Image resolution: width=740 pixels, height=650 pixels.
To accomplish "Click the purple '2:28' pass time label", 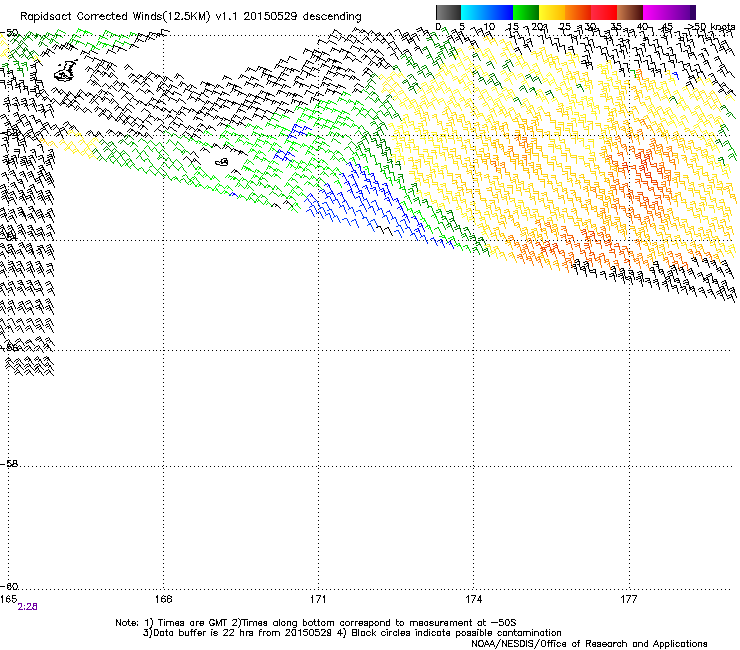I will click(27, 607).
